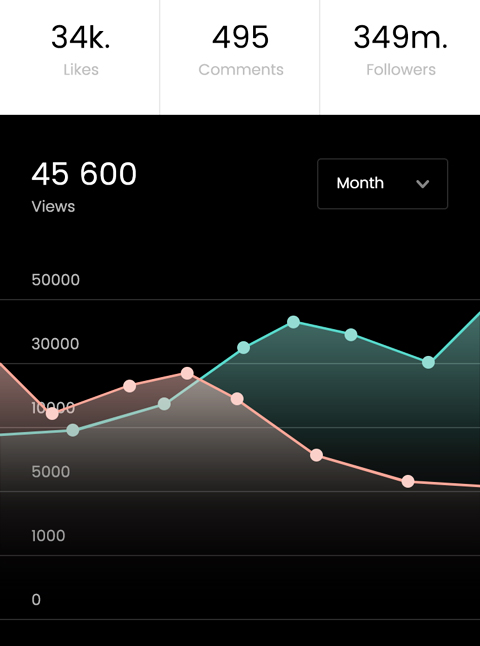This screenshot has height=646, width=480.
Task: Select the 349m. Followers stat
Action: (400, 50)
